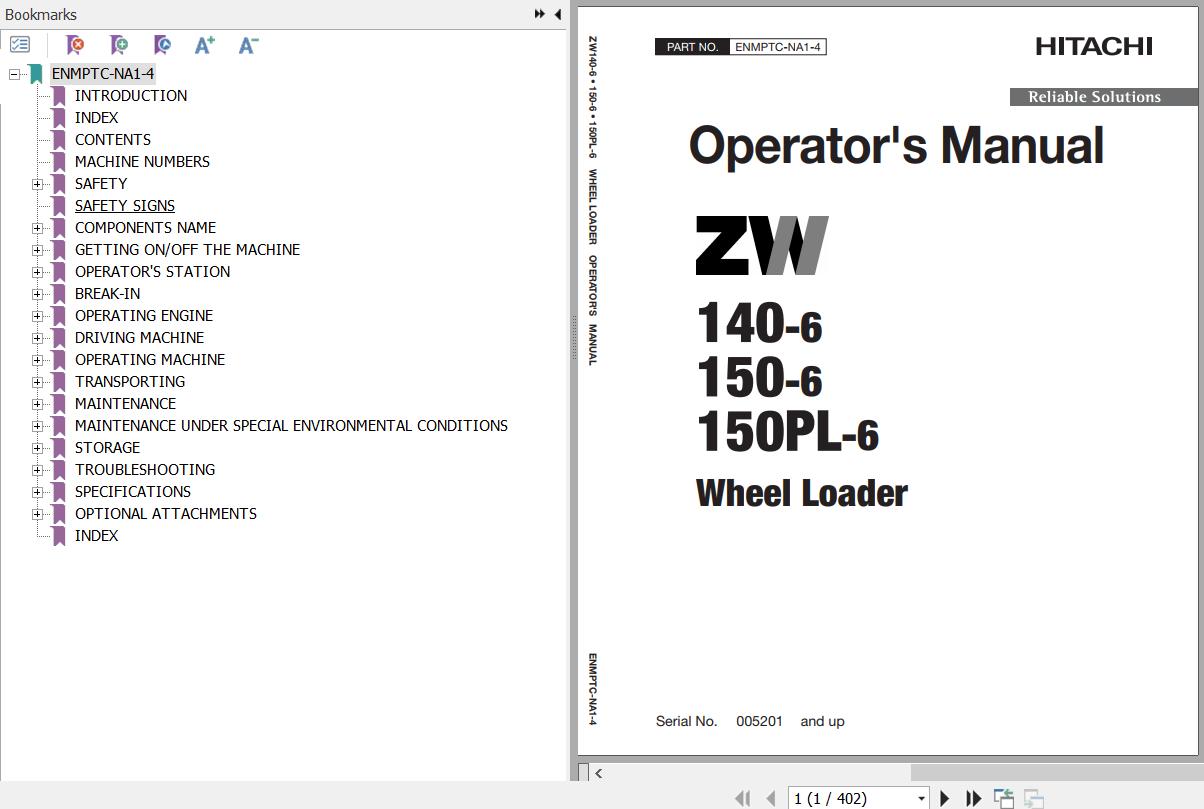Viewport: 1204px width, 809px height.
Task: Click the next view navigation icon
Action: tap(1034, 798)
